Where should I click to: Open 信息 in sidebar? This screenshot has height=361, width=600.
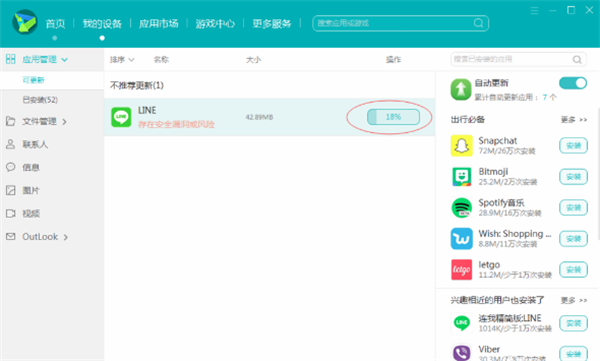(31, 167)
